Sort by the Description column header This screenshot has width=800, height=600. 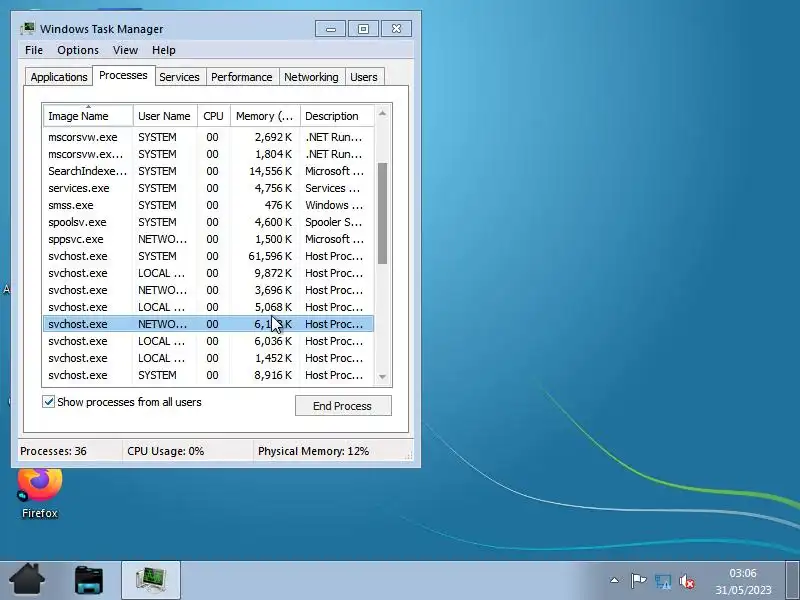337,116
